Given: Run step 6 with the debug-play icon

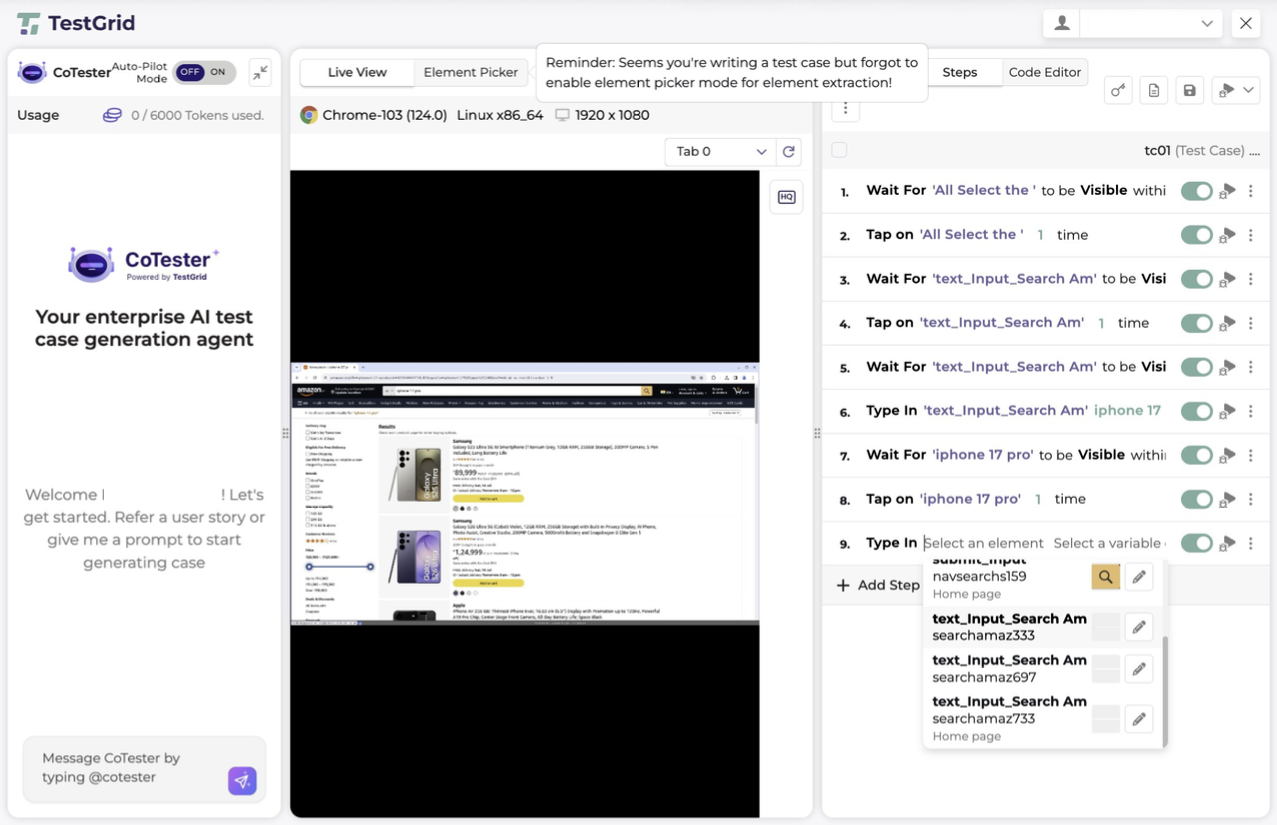Looking at the screenshot, I should (1227, 411).
